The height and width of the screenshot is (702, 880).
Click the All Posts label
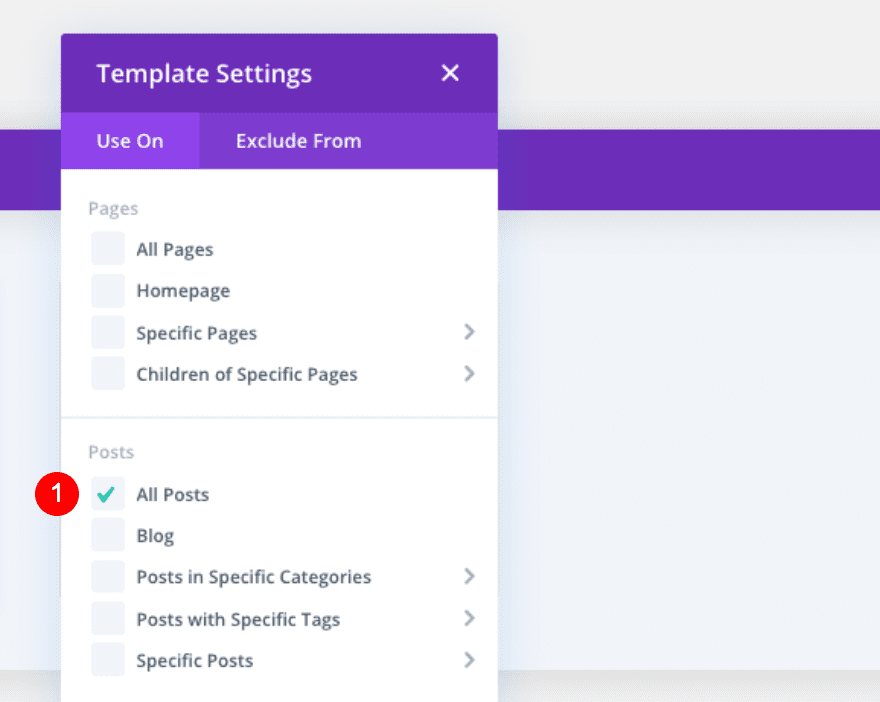click(173, 495)
